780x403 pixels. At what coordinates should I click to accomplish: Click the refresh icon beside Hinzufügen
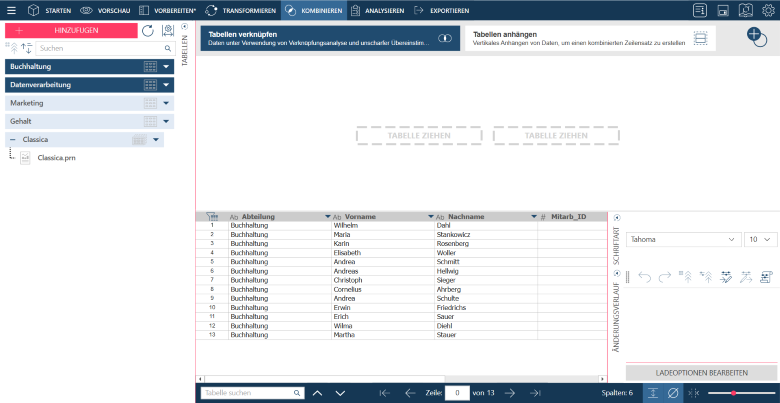tap(148, 31)
